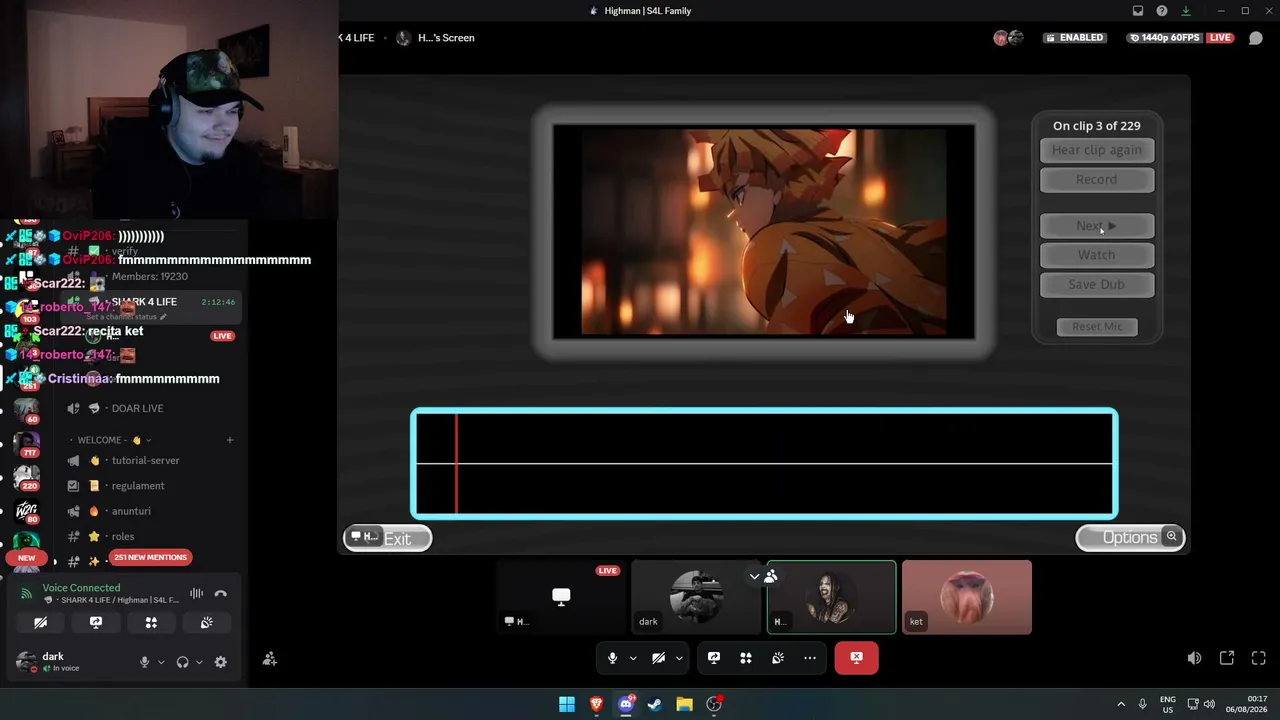This screenshot has width=1280, height=720.
Task: Adjust stream volume speaker icon
Action: click(x=1194, y=658)
